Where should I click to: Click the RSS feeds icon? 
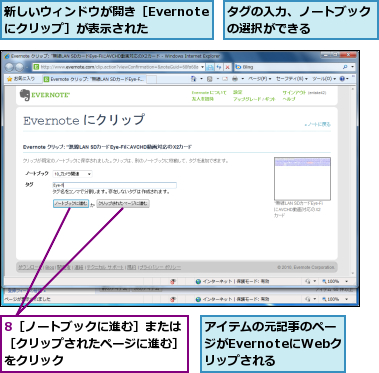[210, 79]
